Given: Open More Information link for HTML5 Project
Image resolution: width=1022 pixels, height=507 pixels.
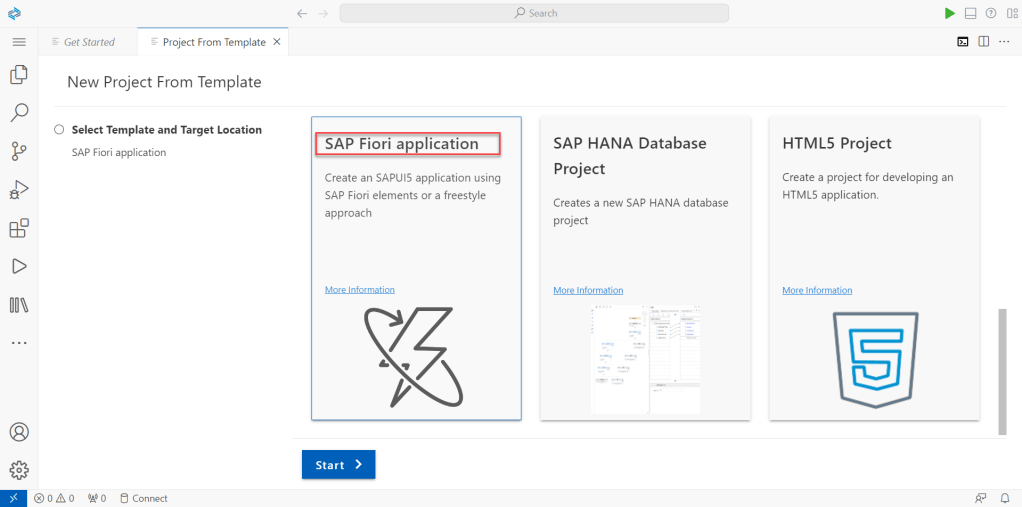Looking at the screenshot, I should 817,290.
